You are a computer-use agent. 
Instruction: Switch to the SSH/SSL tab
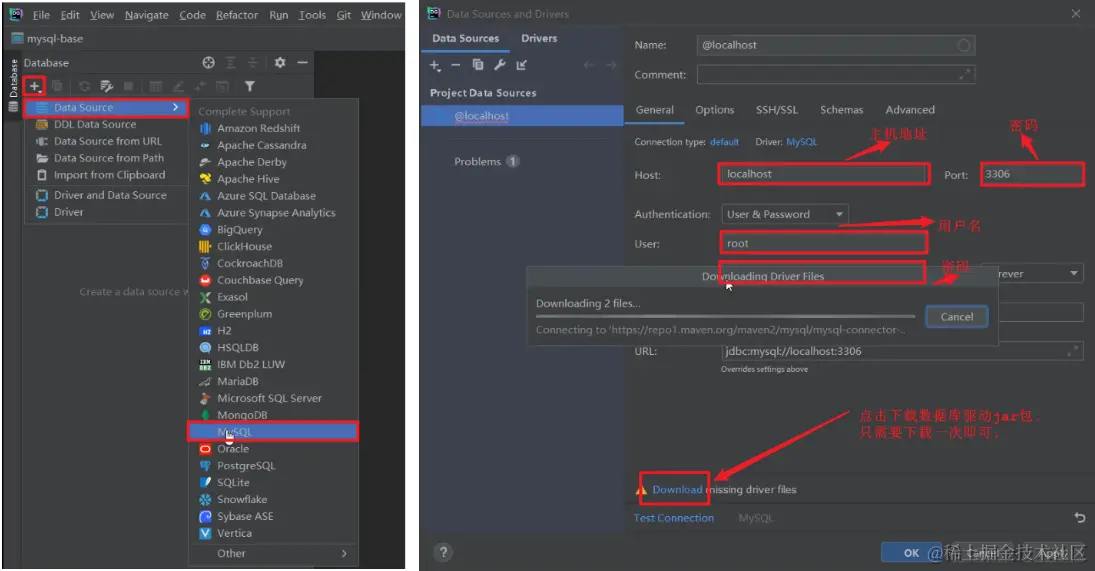[777, 110]
